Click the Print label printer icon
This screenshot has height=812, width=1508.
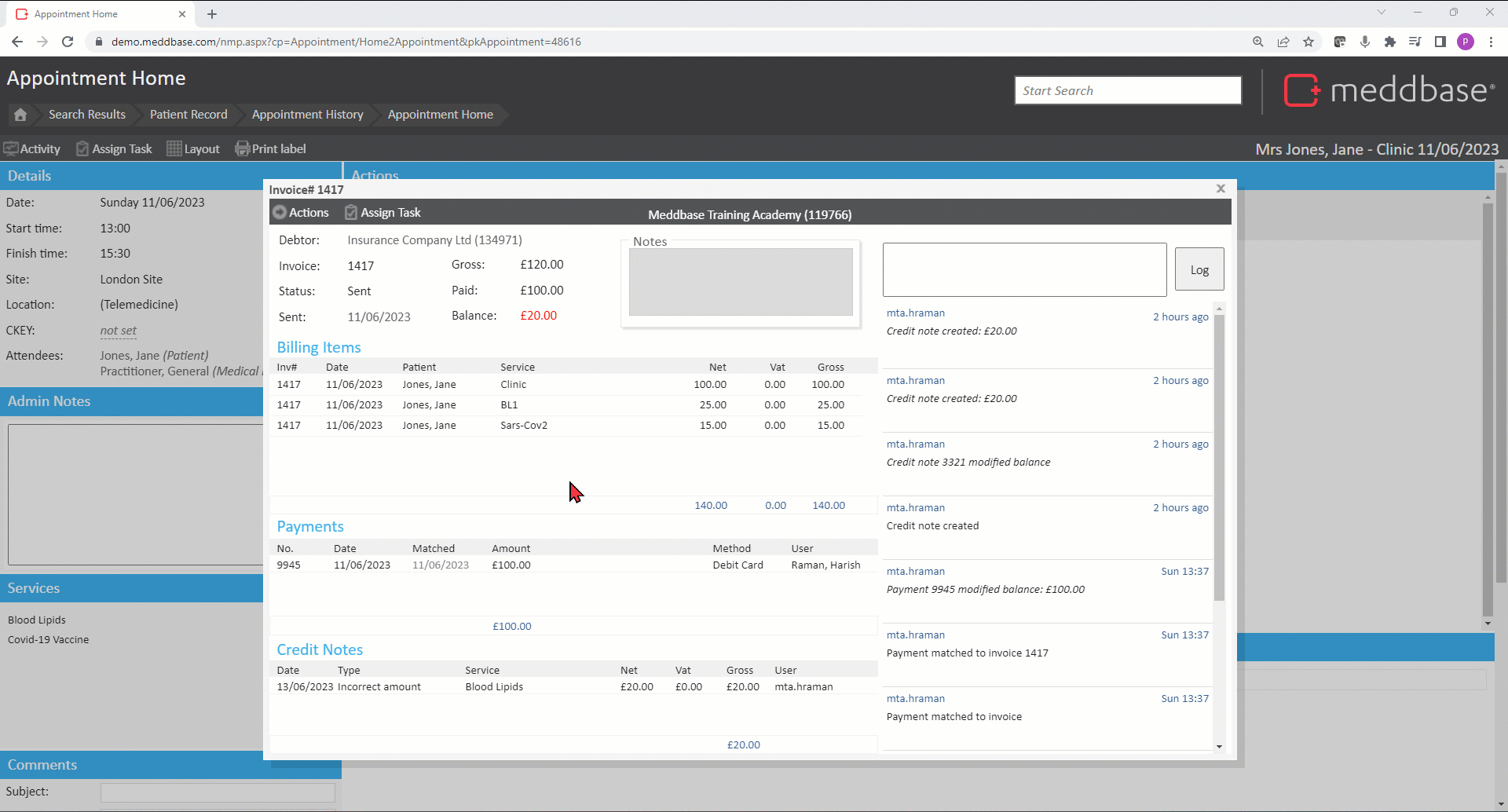(243, 148)
